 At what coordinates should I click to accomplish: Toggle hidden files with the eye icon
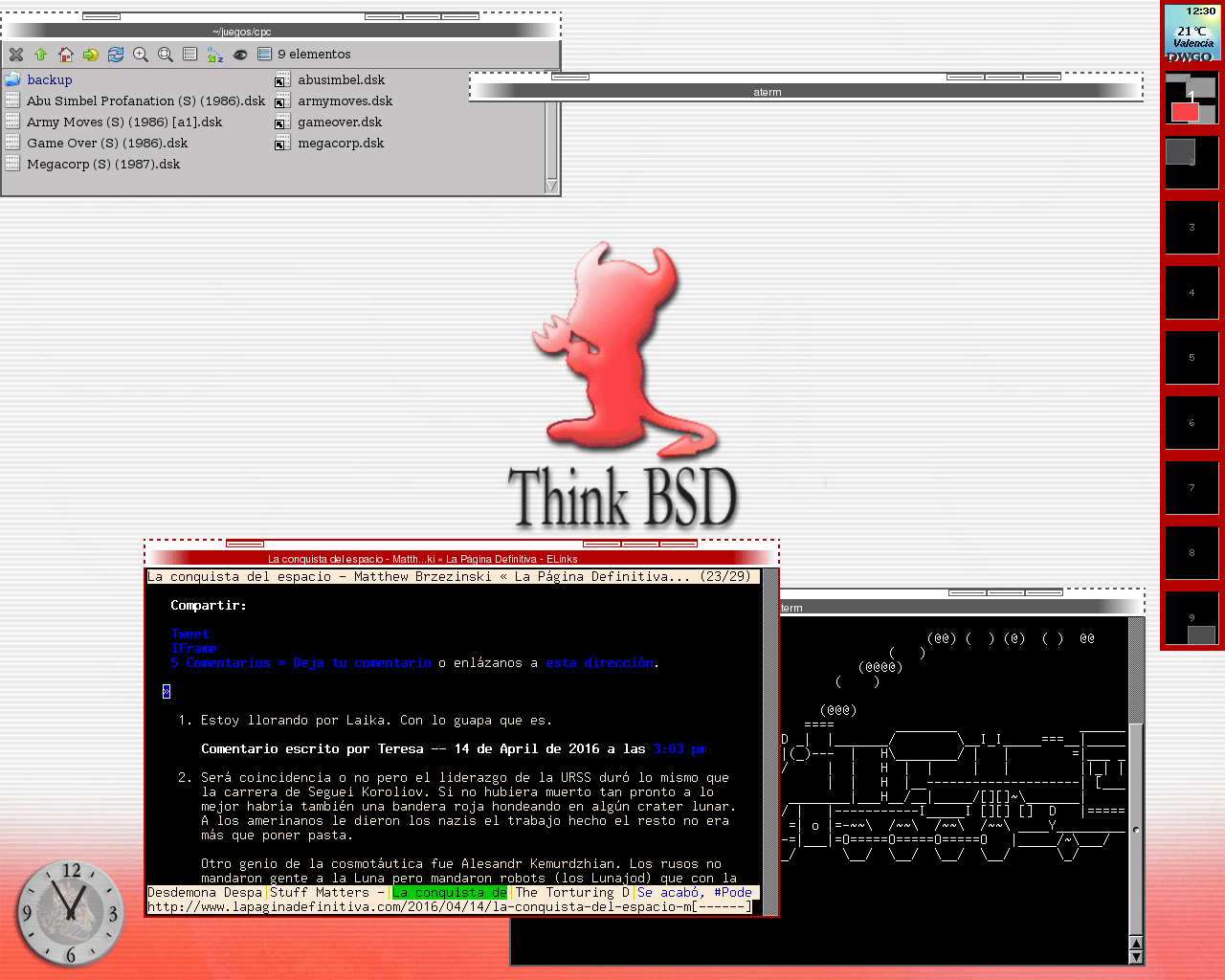[240, 55]
